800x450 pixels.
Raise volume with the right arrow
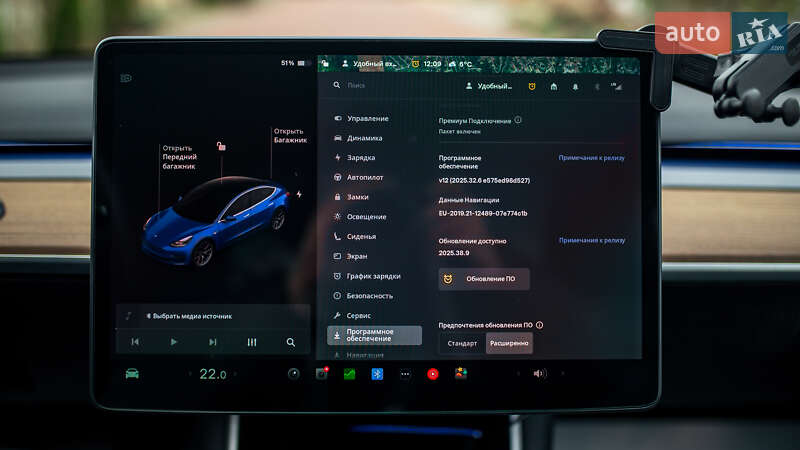(563, 374)
